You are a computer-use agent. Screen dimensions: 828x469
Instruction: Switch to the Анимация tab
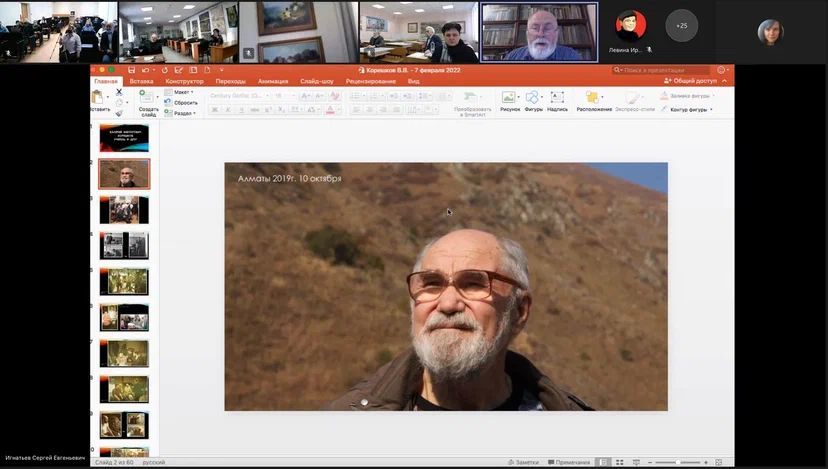[x=272, y=81]
